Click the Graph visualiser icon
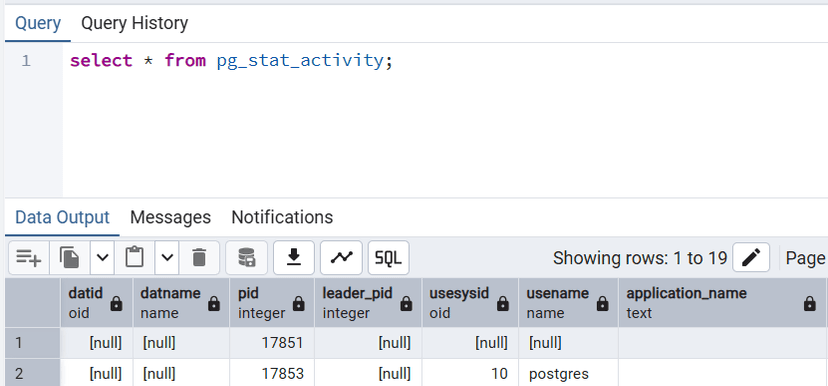828x386 pixels. [341, 258]
